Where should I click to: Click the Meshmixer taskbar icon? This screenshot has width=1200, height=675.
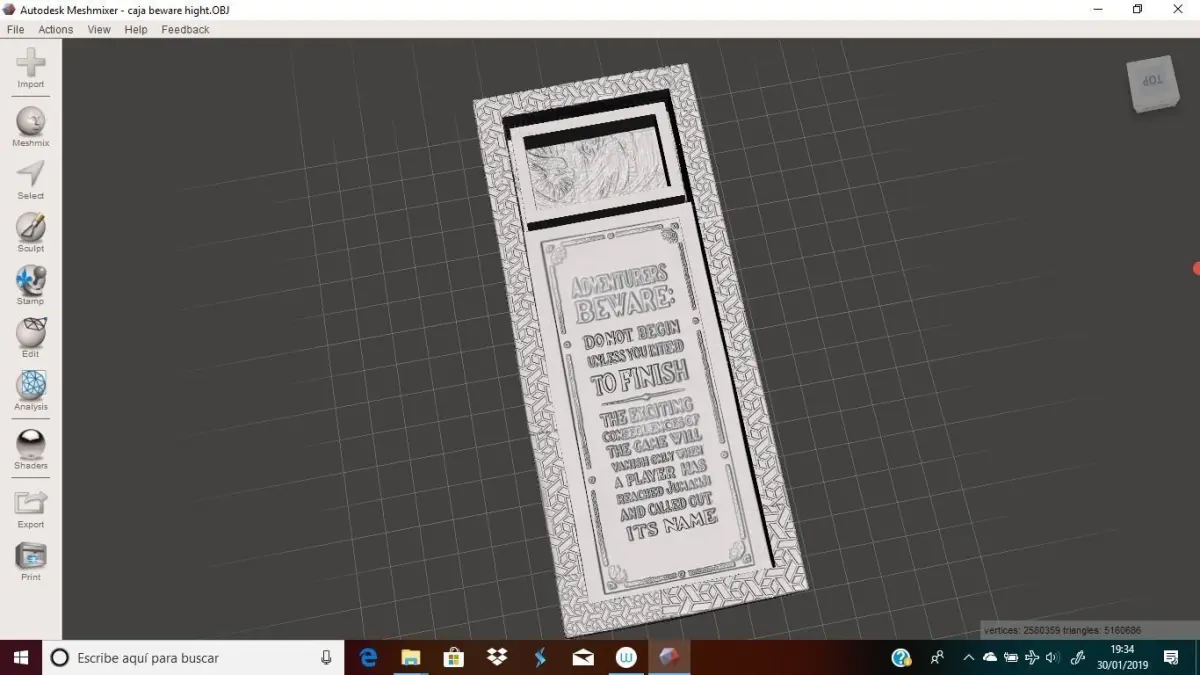[x=668, y=657]
